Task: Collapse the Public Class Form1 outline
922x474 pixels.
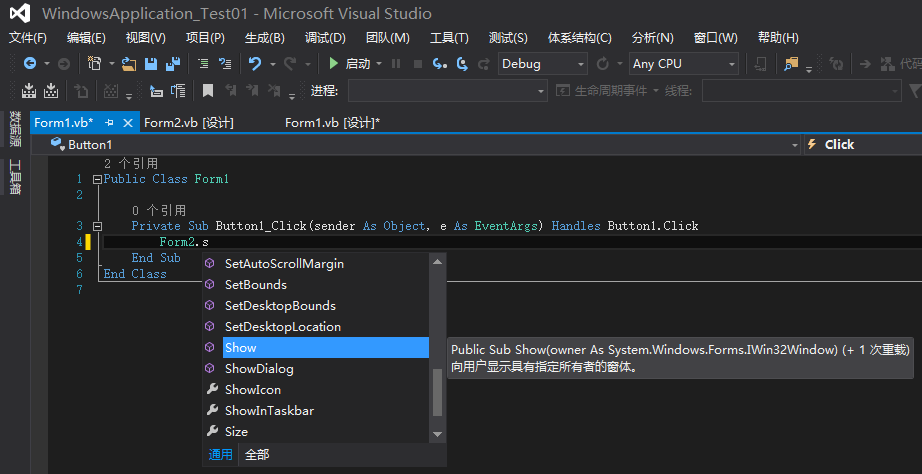Action: click(x=98, y=179)
